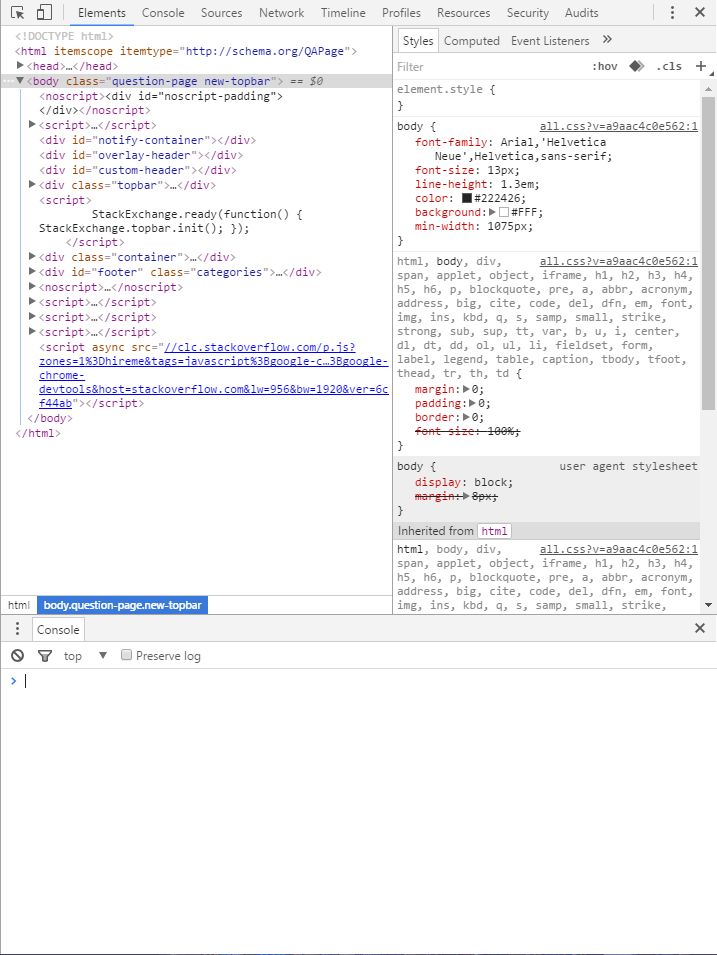Open the clc.stackoverflow.com script src link

[x=213, y=375]
